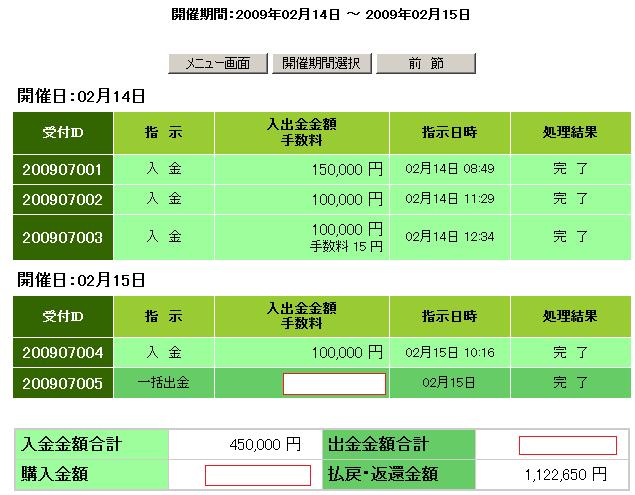Click the 入金金額合計 label

tap(71, 444)
